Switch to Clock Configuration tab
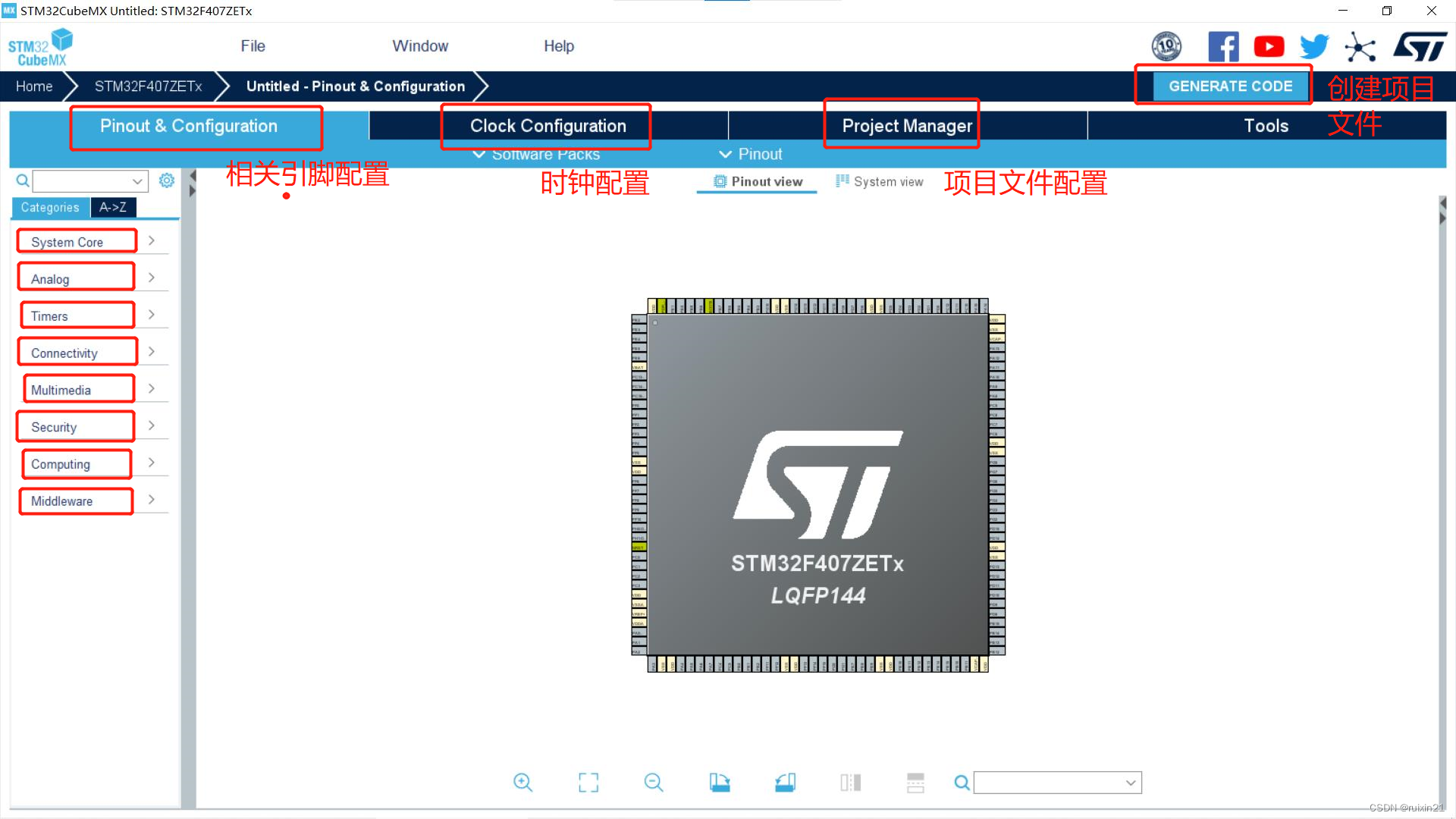1456x819 pixels. [548, 126]
